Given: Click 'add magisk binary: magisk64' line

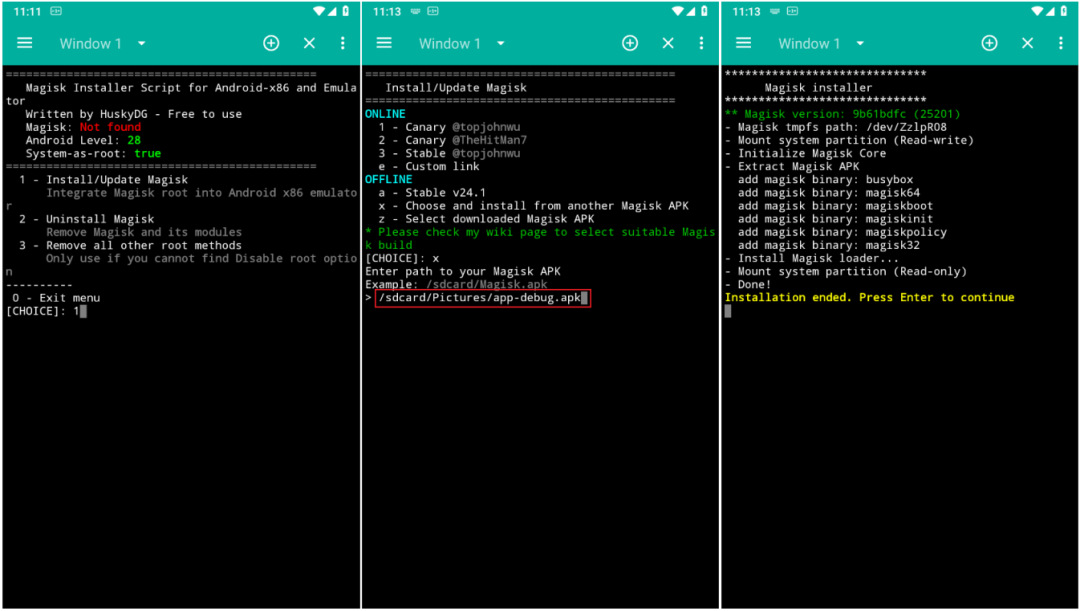Looking at the screenshot, I should pos(829,192).
